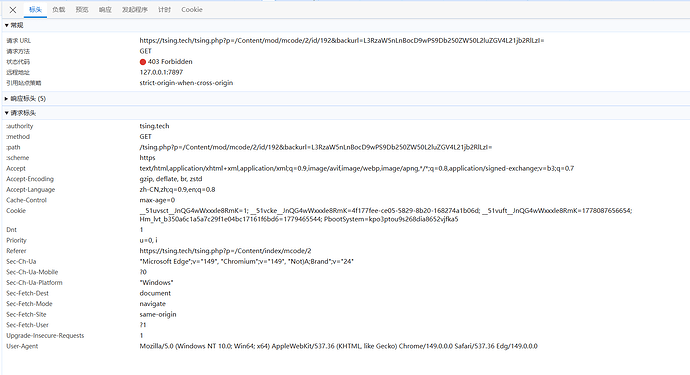Open the 负载 tab

click(x=59, y=10)
